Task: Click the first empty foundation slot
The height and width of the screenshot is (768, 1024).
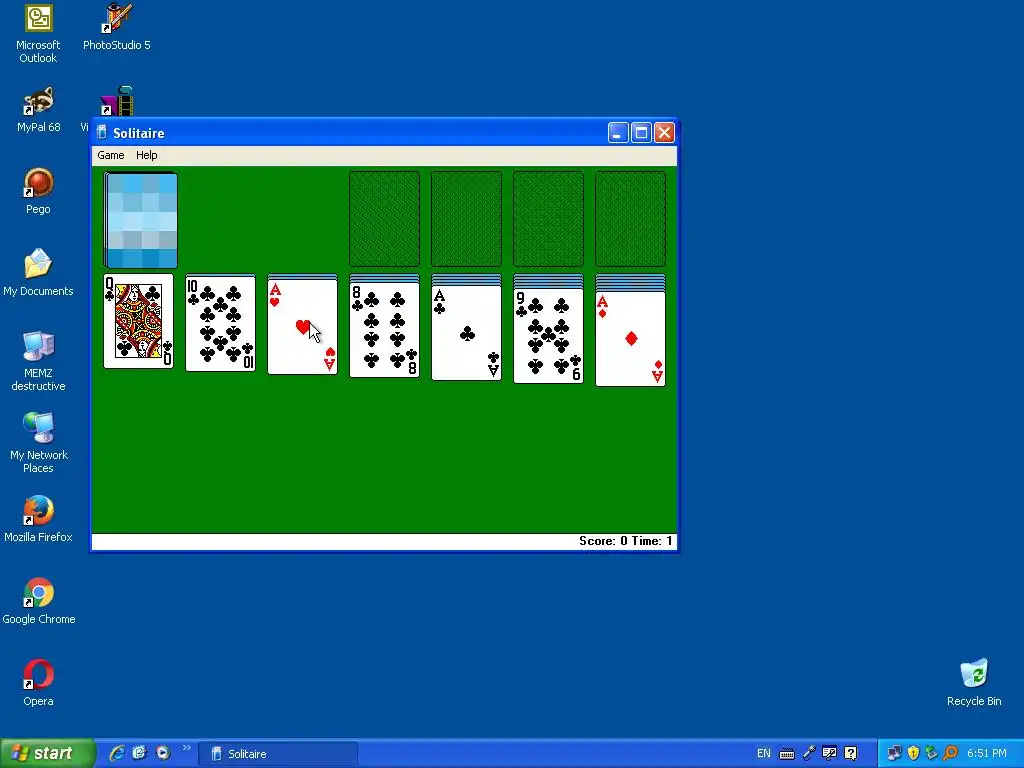Action: tap(385, 219)
